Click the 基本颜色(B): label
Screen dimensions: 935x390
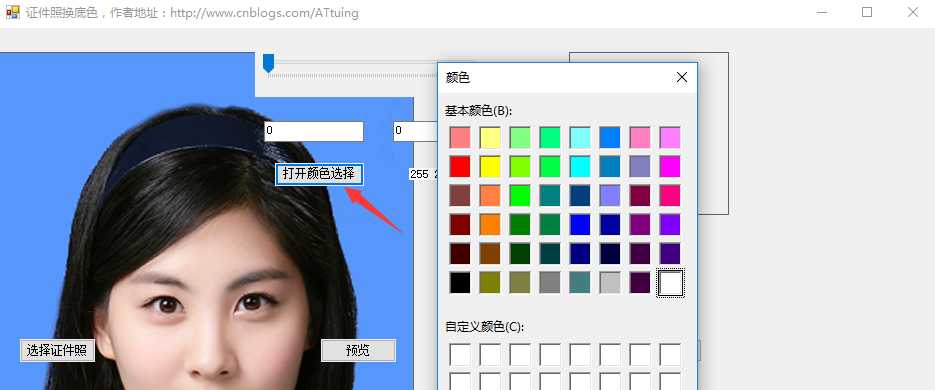pos(478,110)
